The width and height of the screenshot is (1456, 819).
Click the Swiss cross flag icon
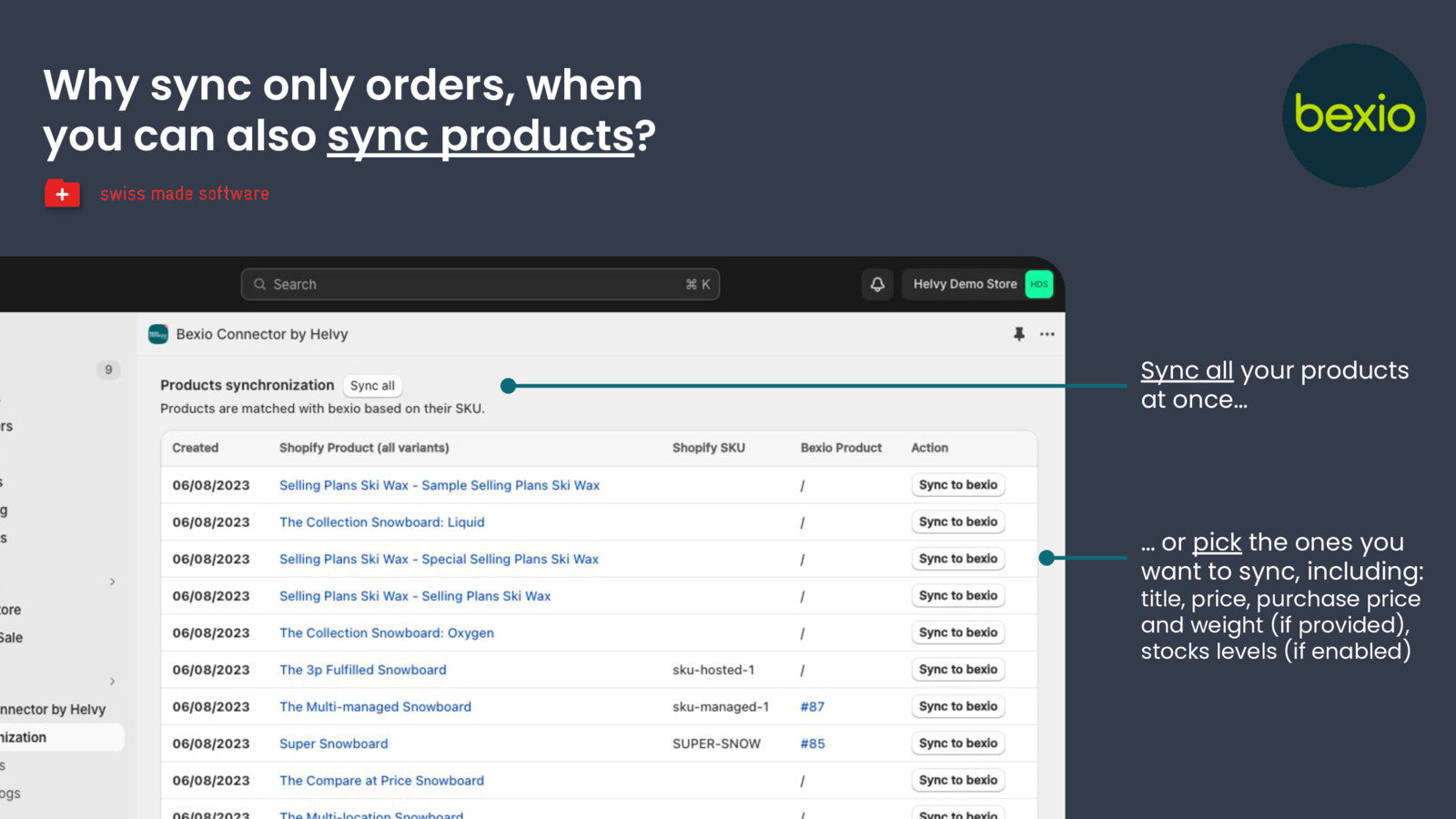coord(62,194)
